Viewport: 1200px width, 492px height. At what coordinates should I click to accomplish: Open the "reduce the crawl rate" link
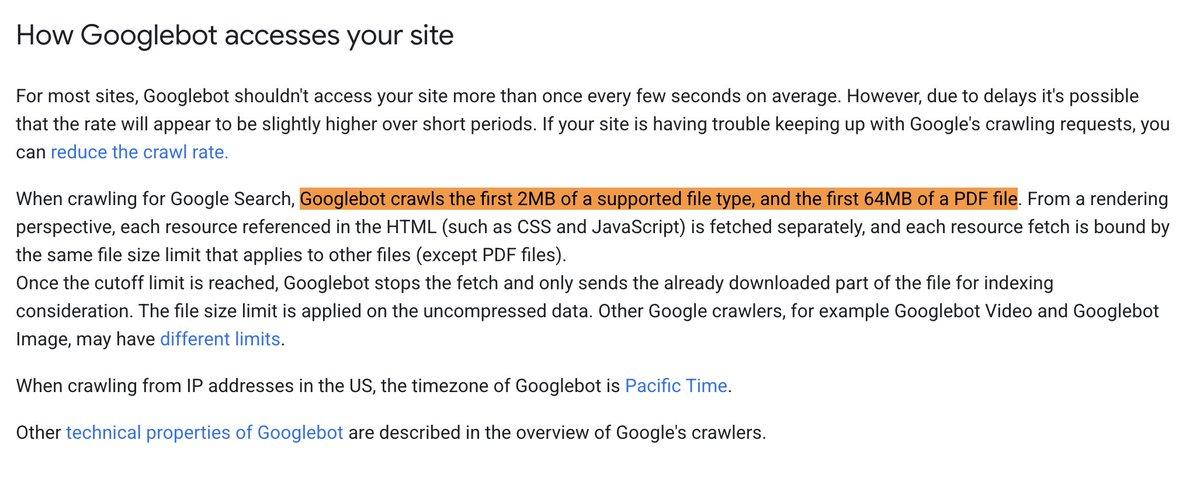tap(139, 152)
